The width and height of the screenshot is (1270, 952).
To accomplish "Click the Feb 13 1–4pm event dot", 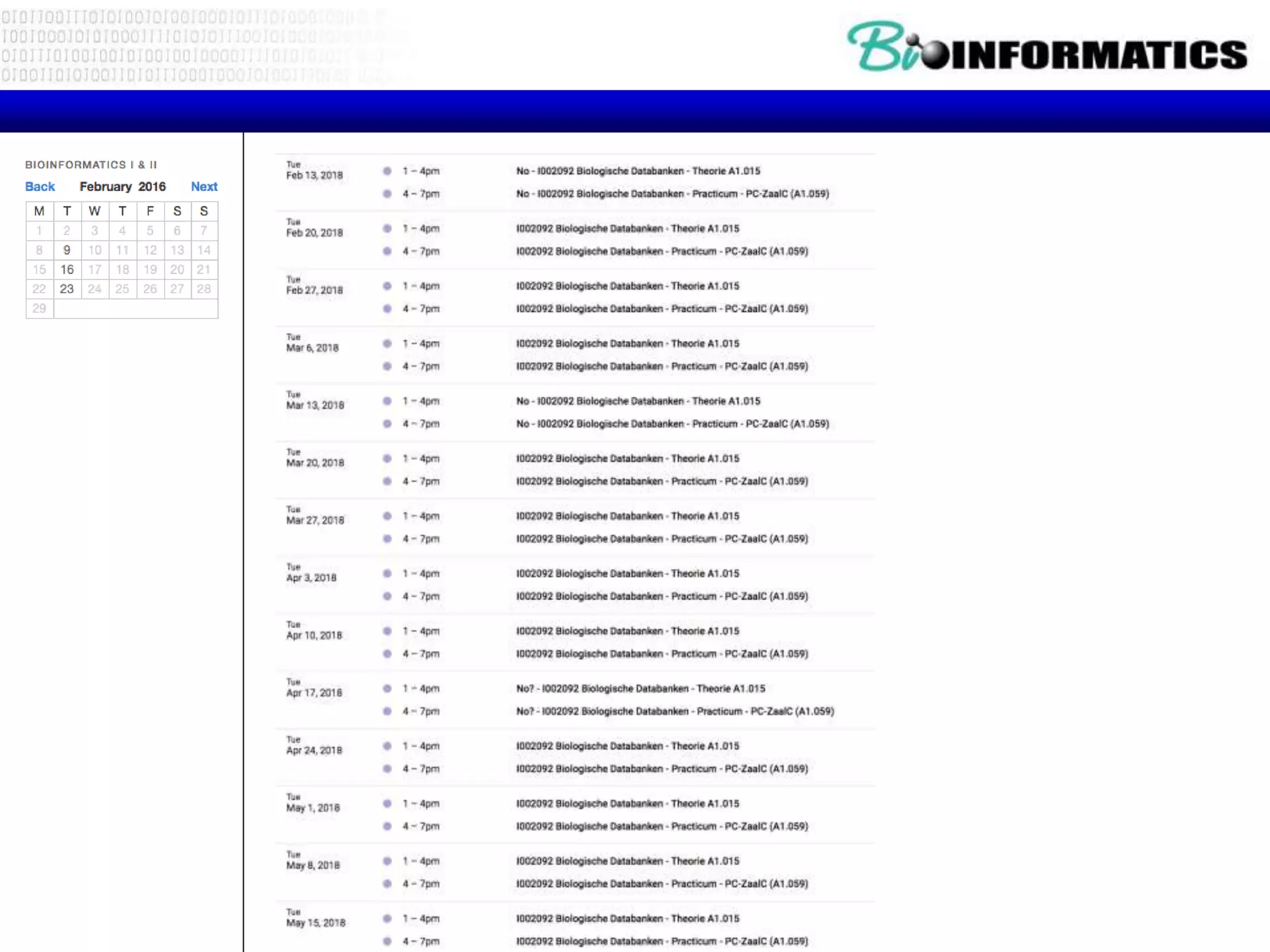I will pyautogui.click(x=387, y=171).
